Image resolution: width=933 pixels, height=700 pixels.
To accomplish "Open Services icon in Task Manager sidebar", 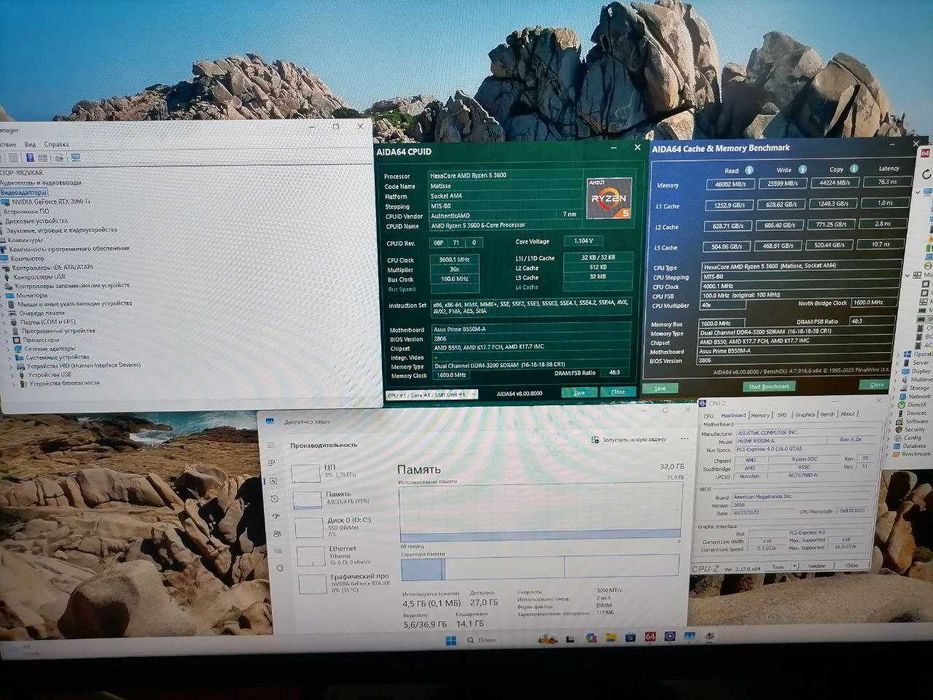I will click(x=280, y=568).
